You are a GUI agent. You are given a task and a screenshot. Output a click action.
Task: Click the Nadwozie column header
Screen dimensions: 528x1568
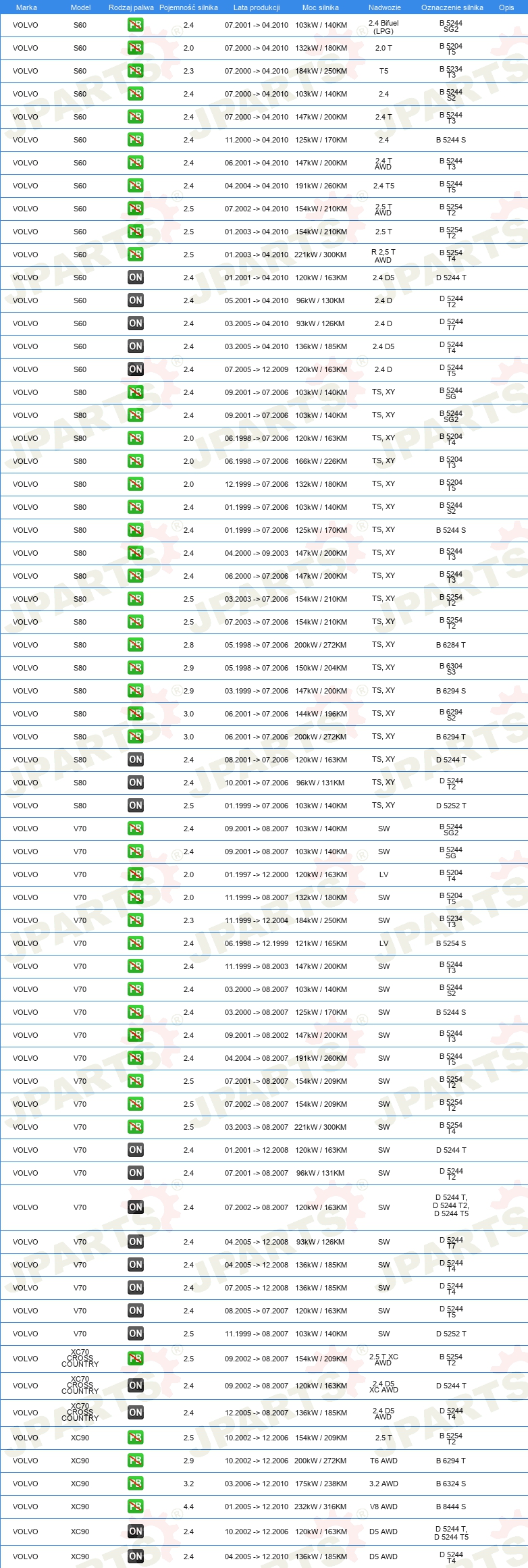(x=385, y=7)
